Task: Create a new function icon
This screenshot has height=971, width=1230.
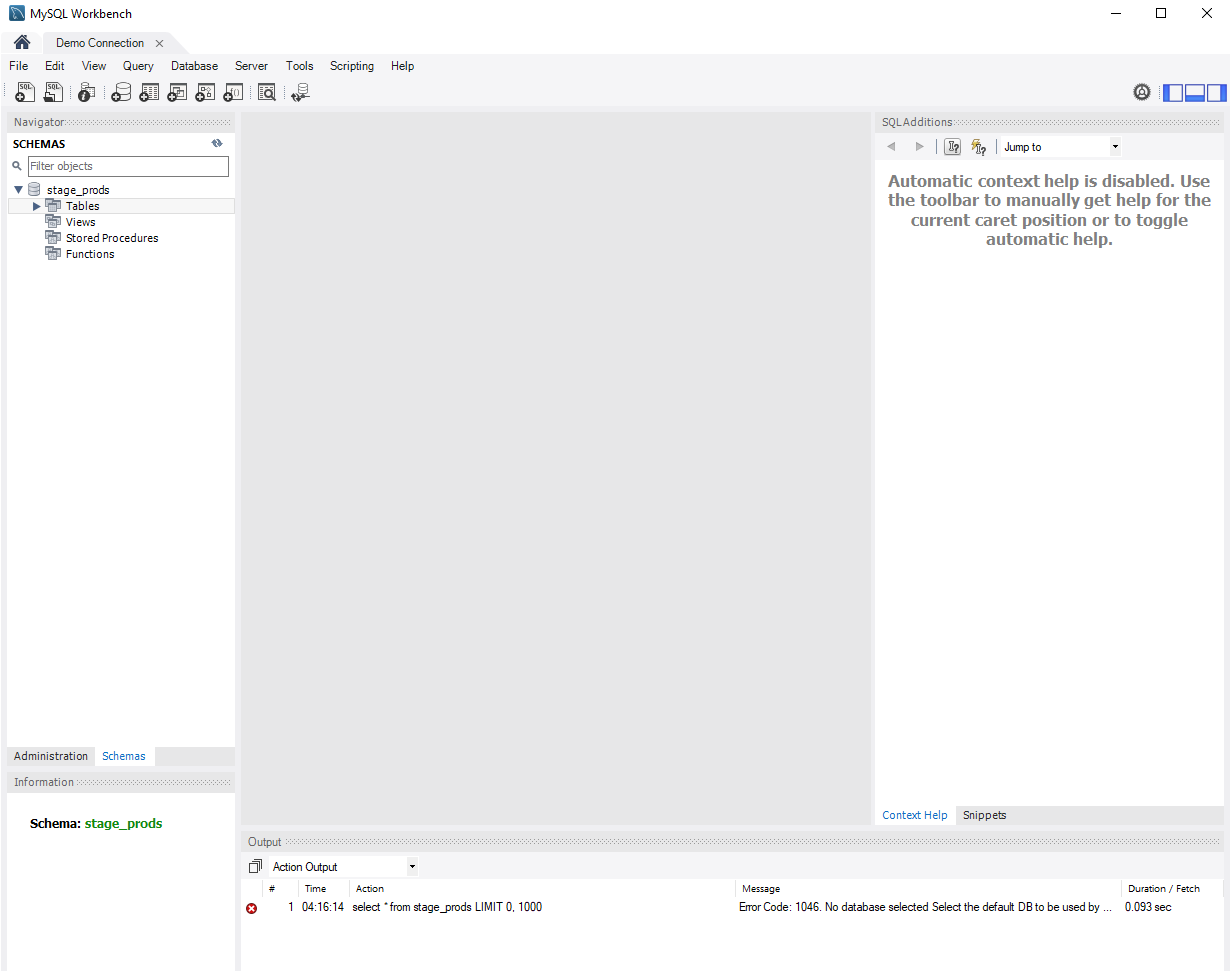Action: click(233, 92)
